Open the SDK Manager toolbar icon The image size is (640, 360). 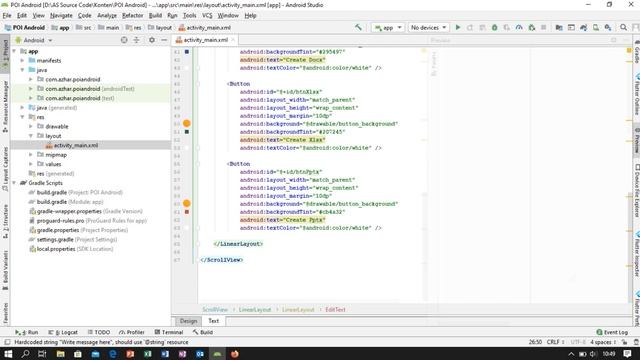[x=608, y=27]
